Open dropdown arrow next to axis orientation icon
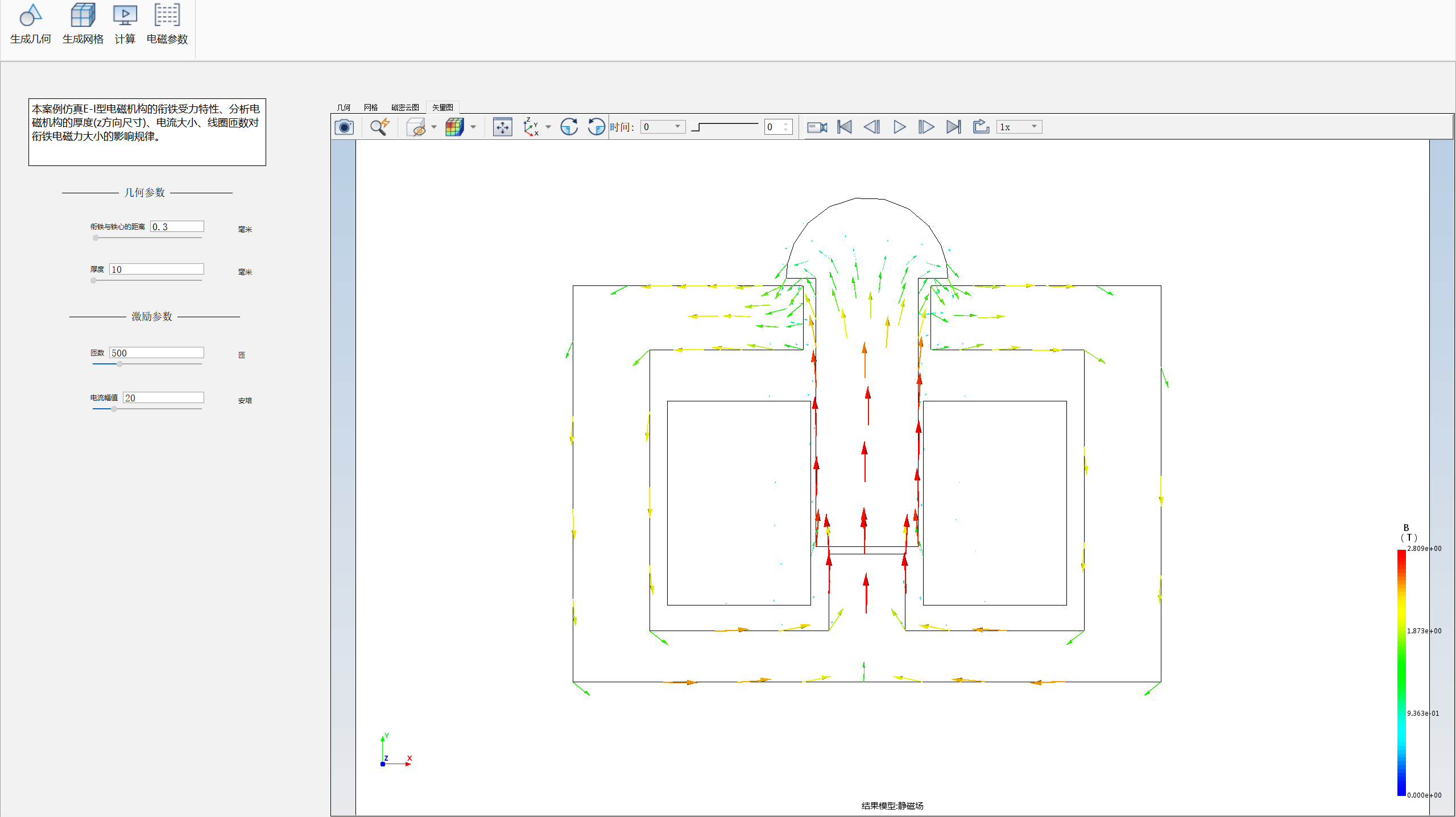Screen dimensions: 1456x817 548,127
